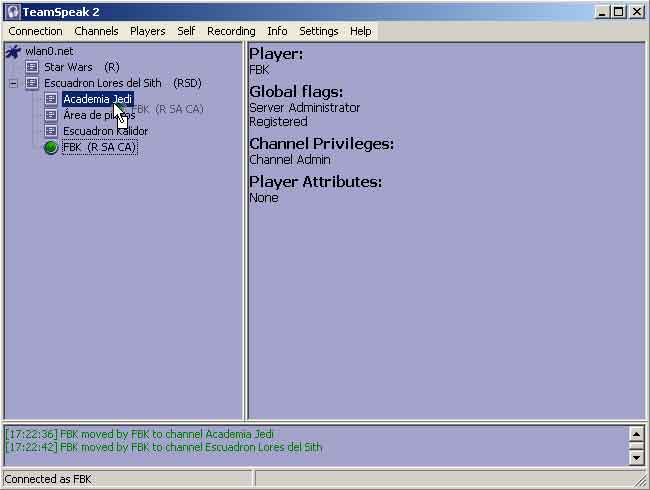Click the 'Channel Privileges:' heading

[x=321, y=144]
